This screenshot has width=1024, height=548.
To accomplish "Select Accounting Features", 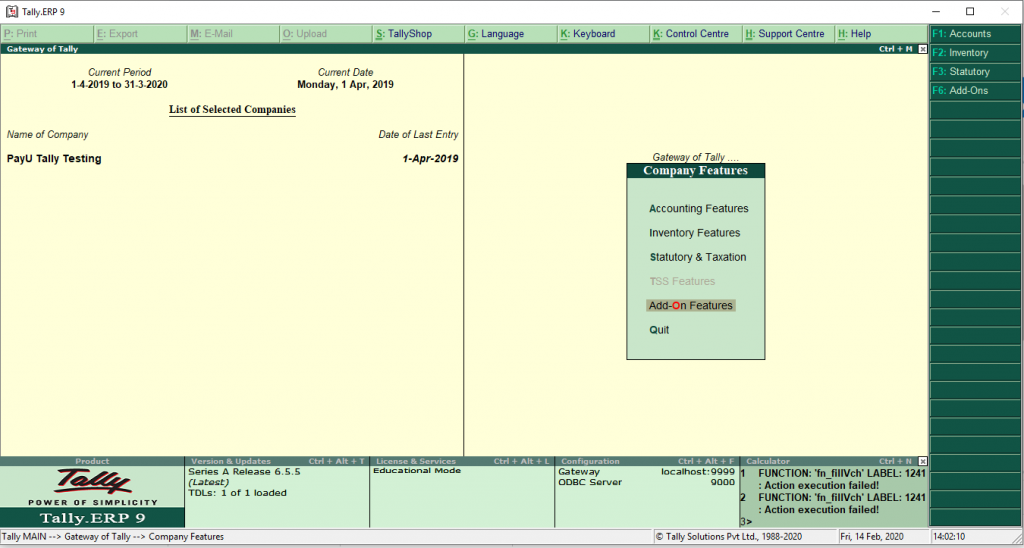I will coord(698,209).
